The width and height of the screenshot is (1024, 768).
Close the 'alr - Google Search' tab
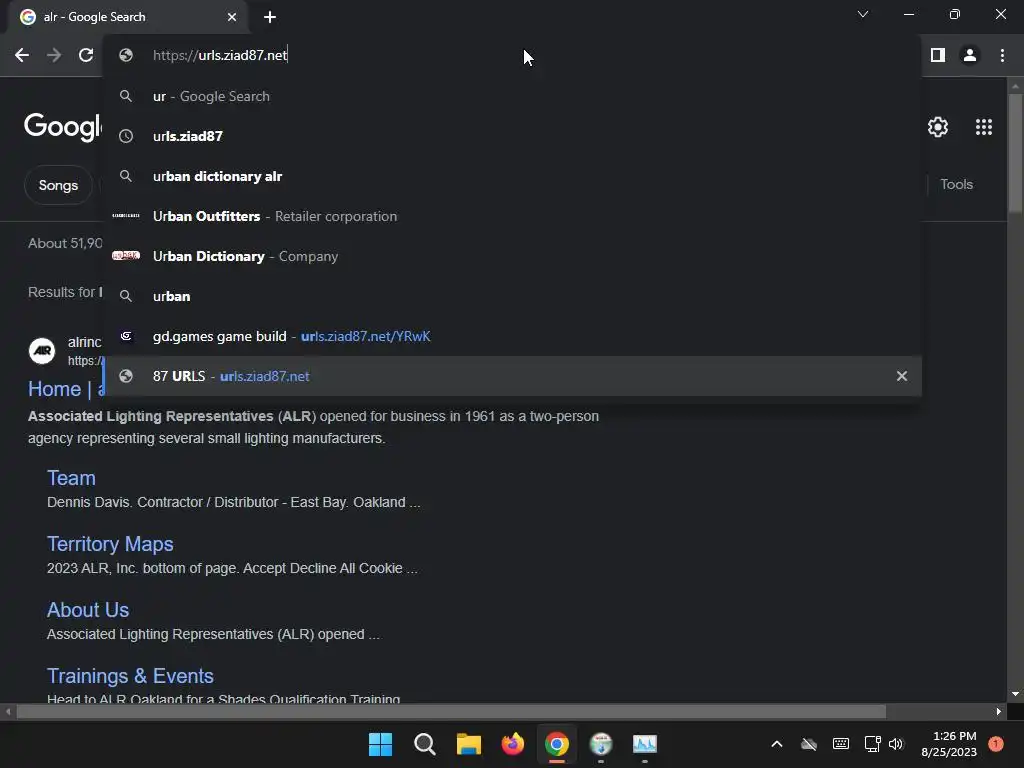click(232, 17)
